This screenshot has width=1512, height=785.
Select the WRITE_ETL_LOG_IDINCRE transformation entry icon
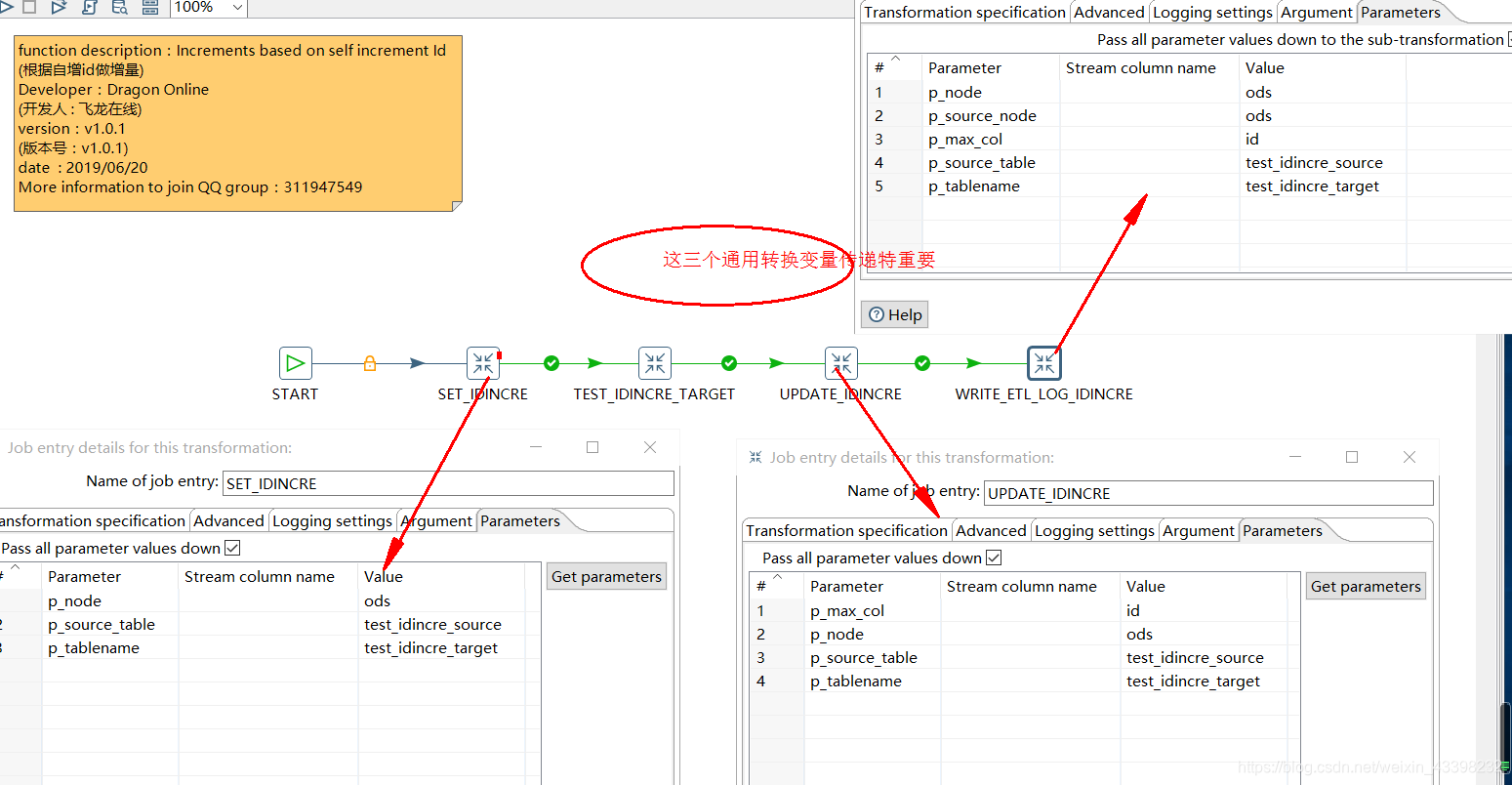point(1043,363)
